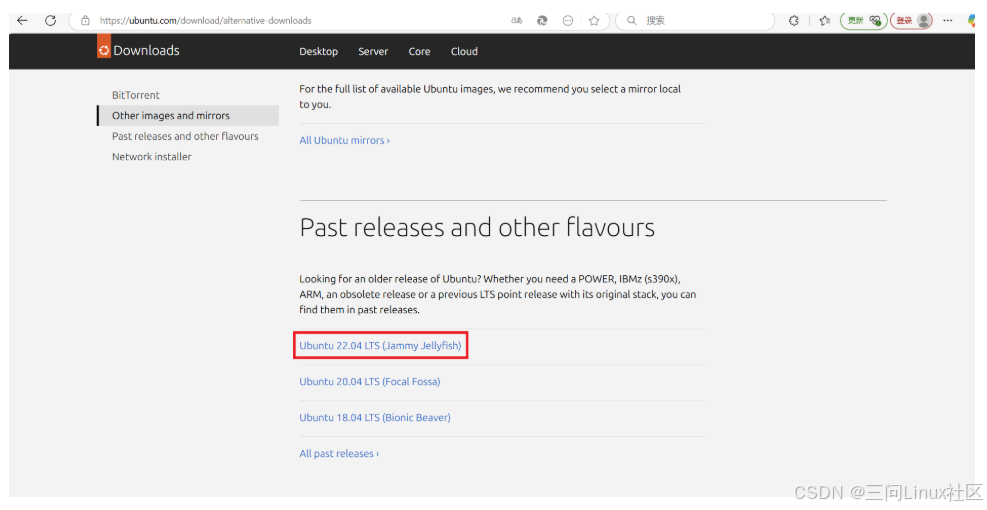Open the browser extensions puzzle icon

[794, 20]
